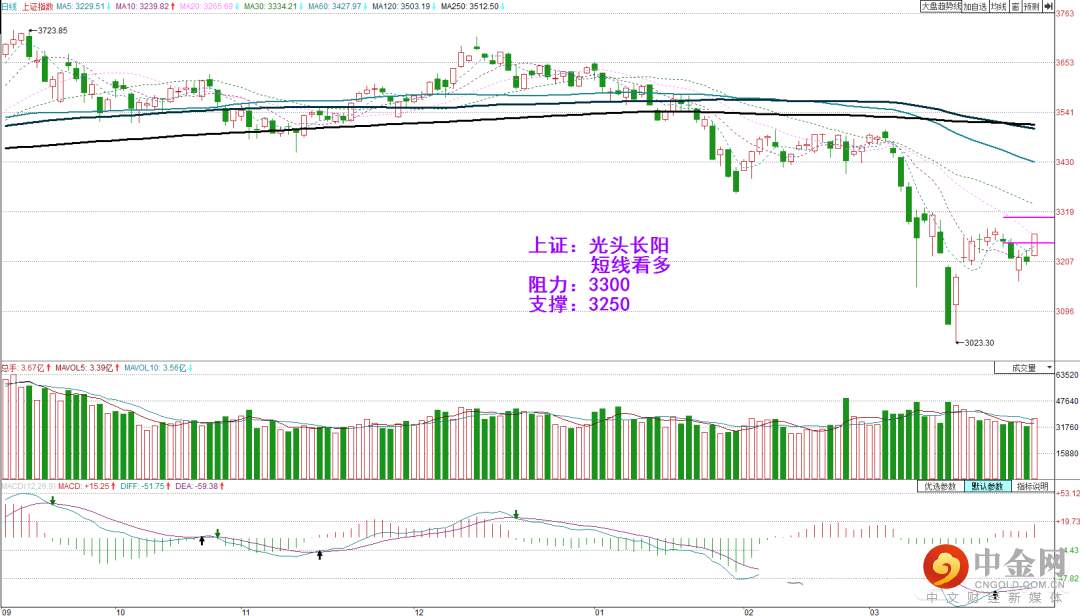This screenshot has height=616, width=1080.
Task: Click the DIFF: -51.75 value
Action: pyautogui.click(x=145, y=486)
